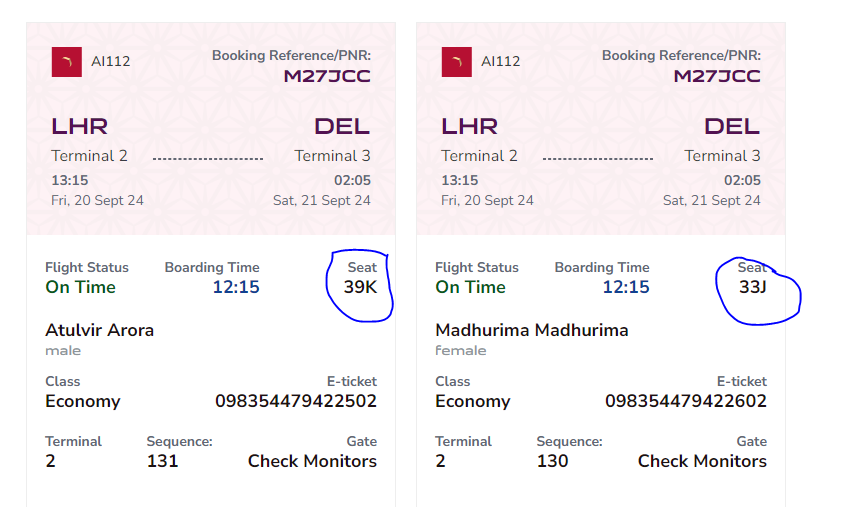This screenshot has width=865, height=507.
Task: Click Check Monitors gate text on the left pass
Action: click(312, 461)
